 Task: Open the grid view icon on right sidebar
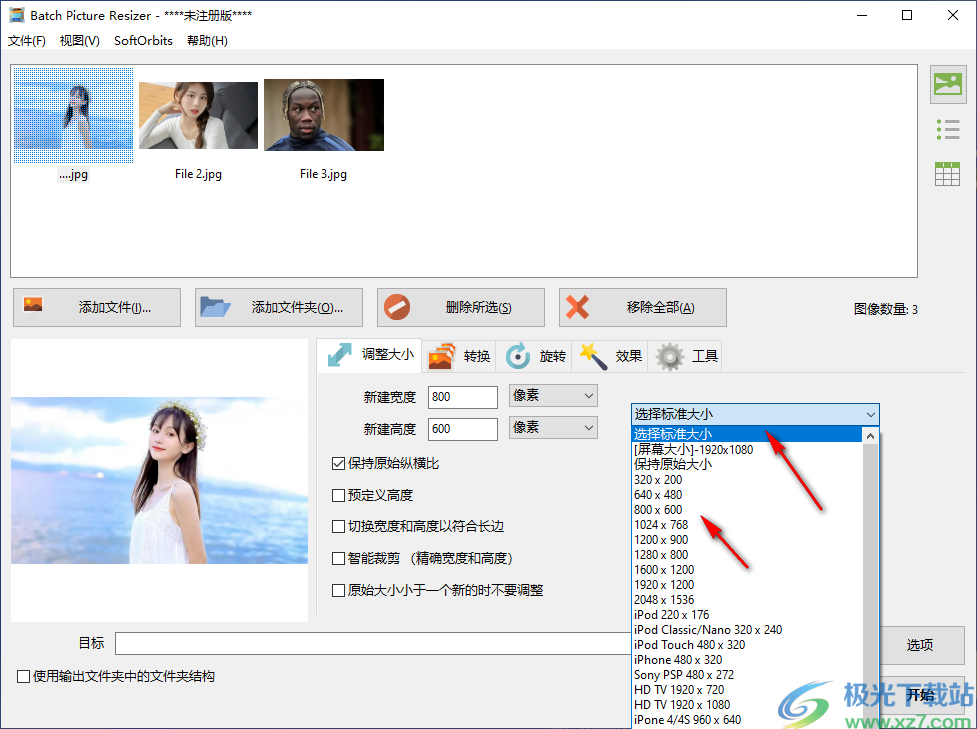pyautogui.click(x=947, y=173)
